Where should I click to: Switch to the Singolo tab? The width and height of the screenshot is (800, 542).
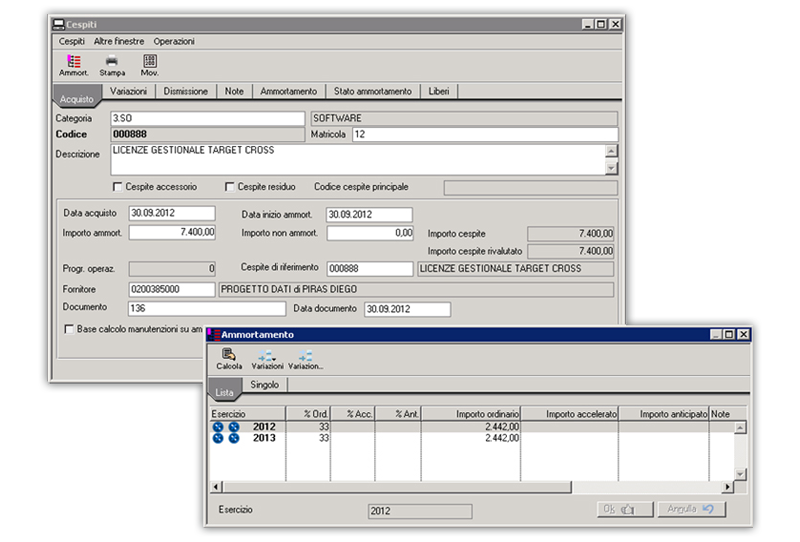click(264, 385)
